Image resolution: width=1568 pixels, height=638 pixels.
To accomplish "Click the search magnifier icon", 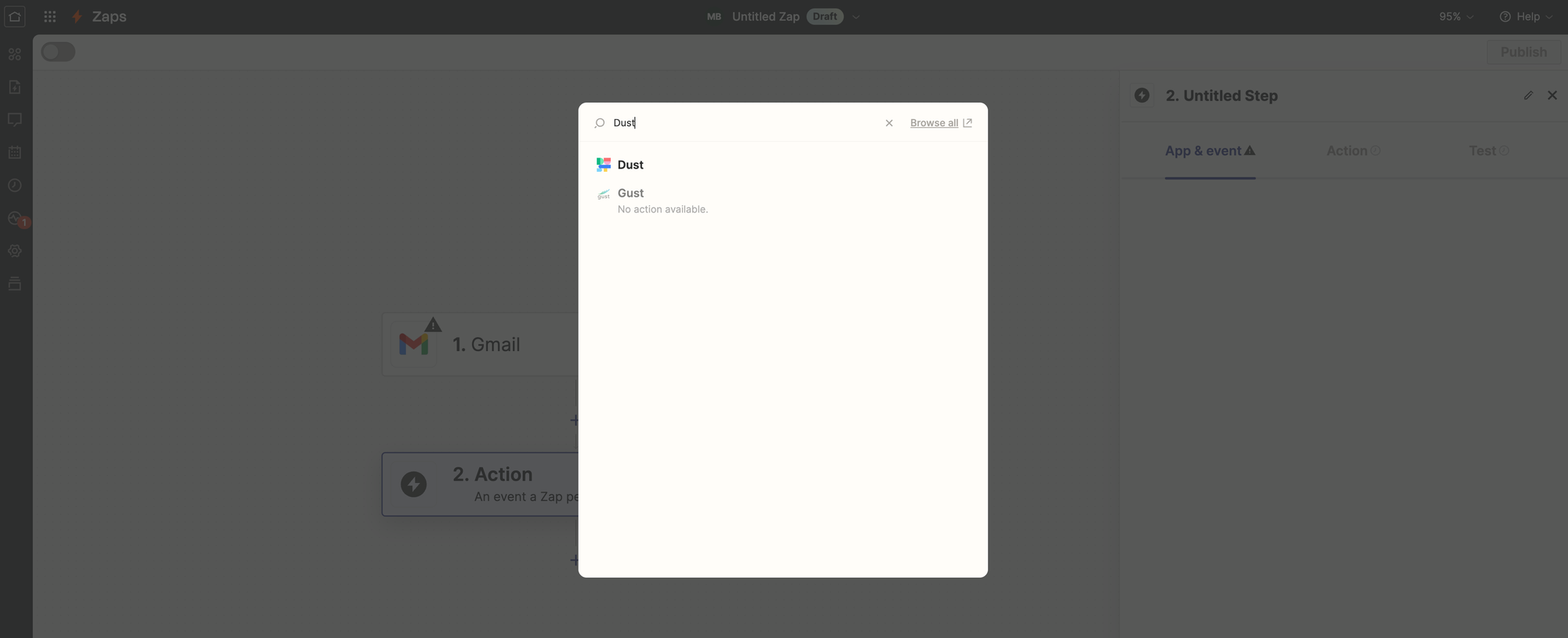I will [600, 123].
